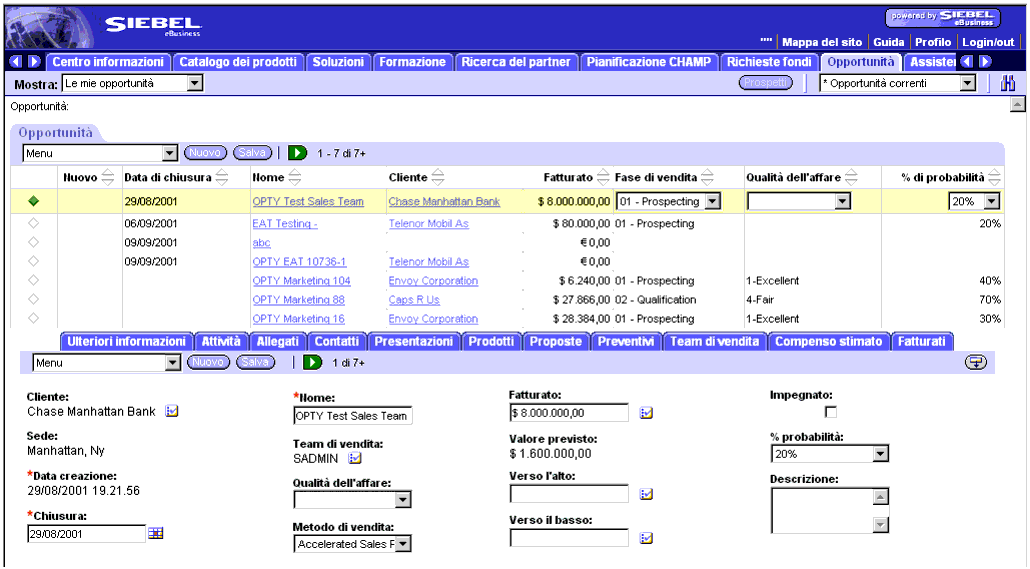Image resolution: width=1030 pixels, height=569 pixels.
Task: Sort by the Nuovo column sort icon
Action: point(108,177)
